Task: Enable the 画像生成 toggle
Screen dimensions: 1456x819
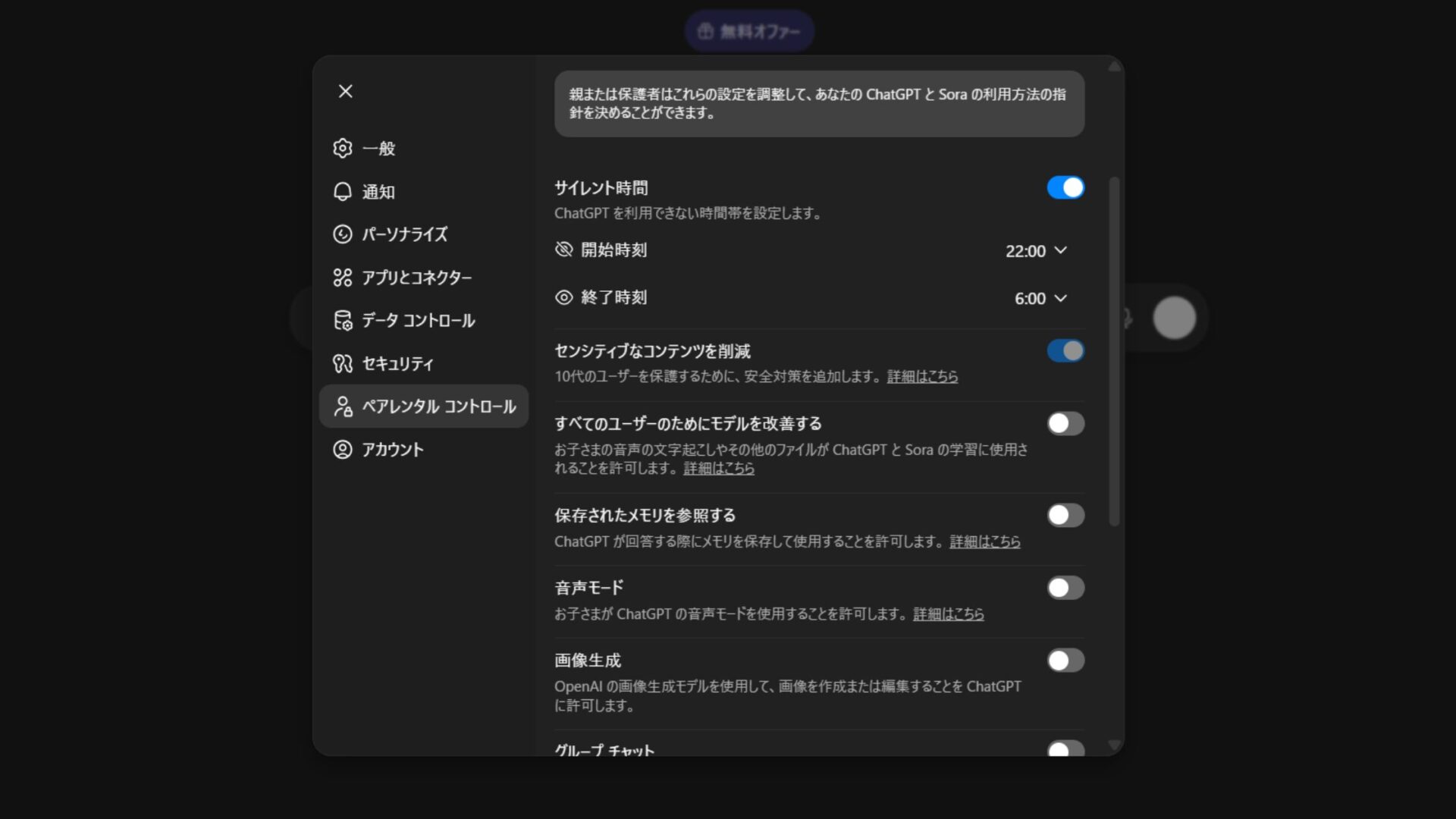Action: point(1065,661)
